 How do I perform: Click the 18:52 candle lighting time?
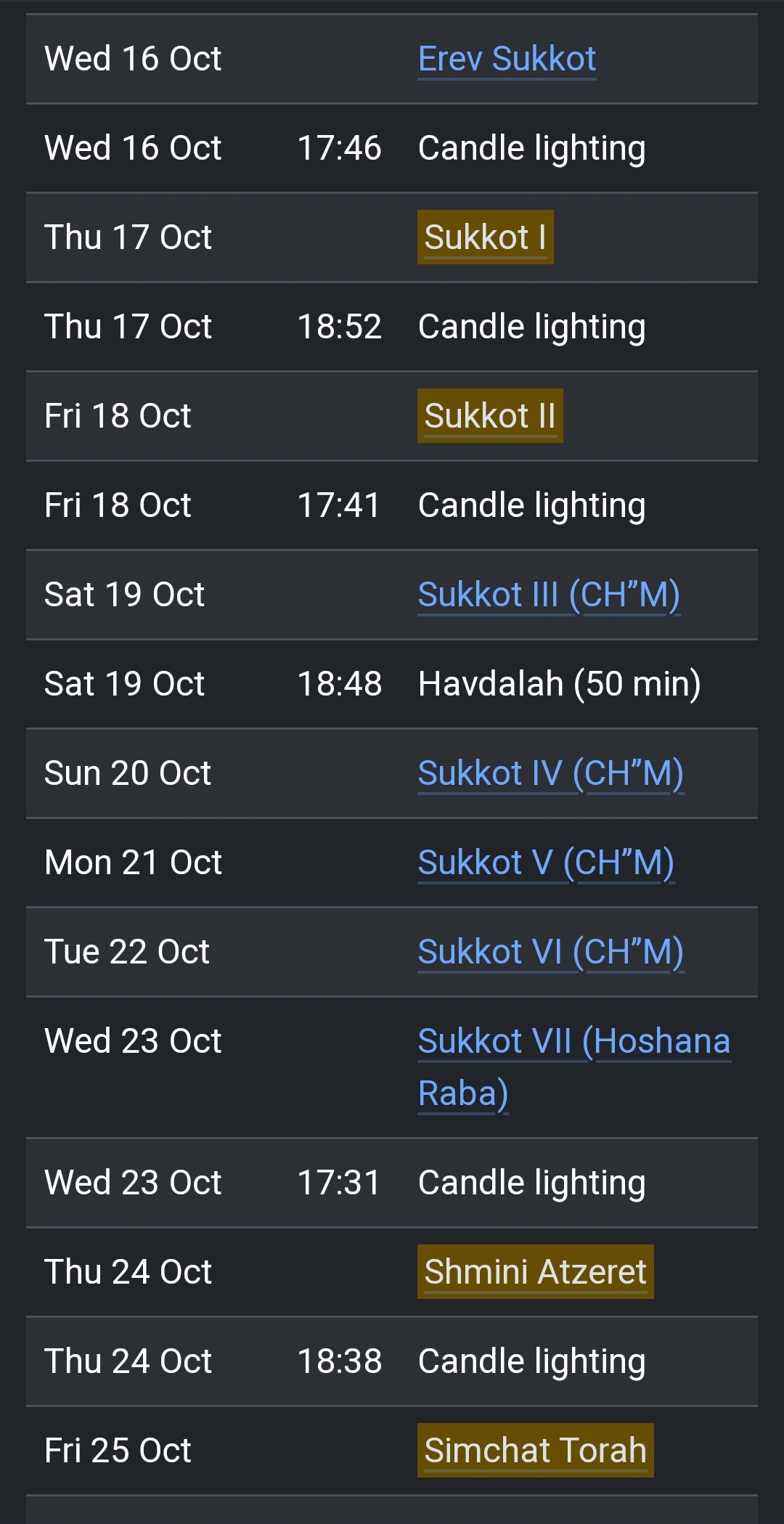pos(339,327)
